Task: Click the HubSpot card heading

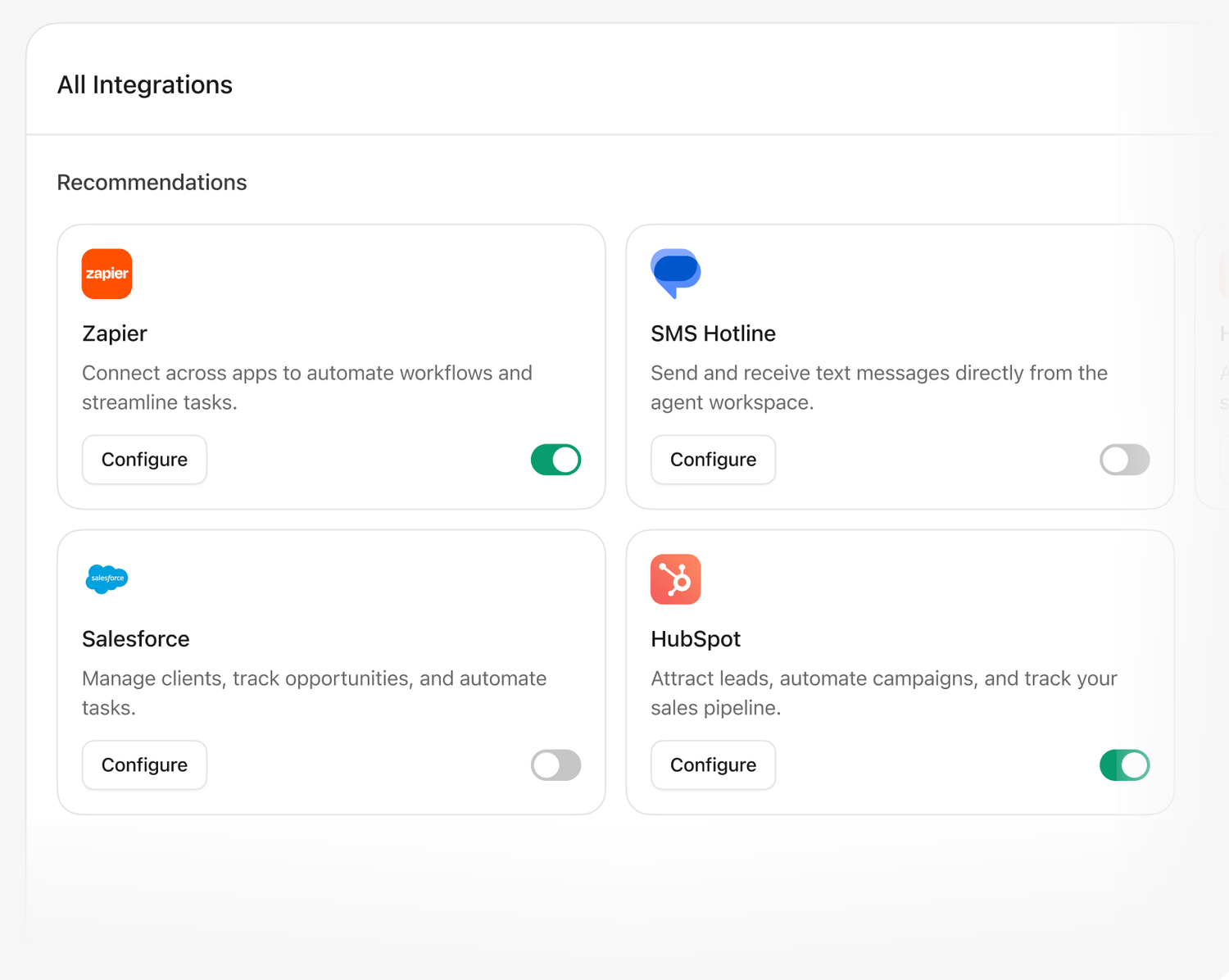Action: 696,639
